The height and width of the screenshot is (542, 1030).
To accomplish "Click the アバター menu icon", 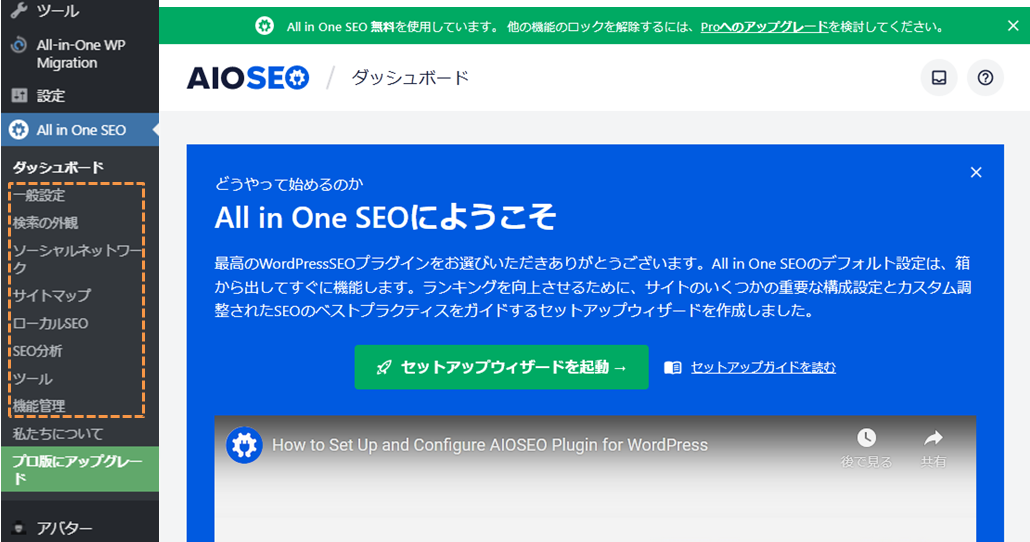I will (19, 528).
